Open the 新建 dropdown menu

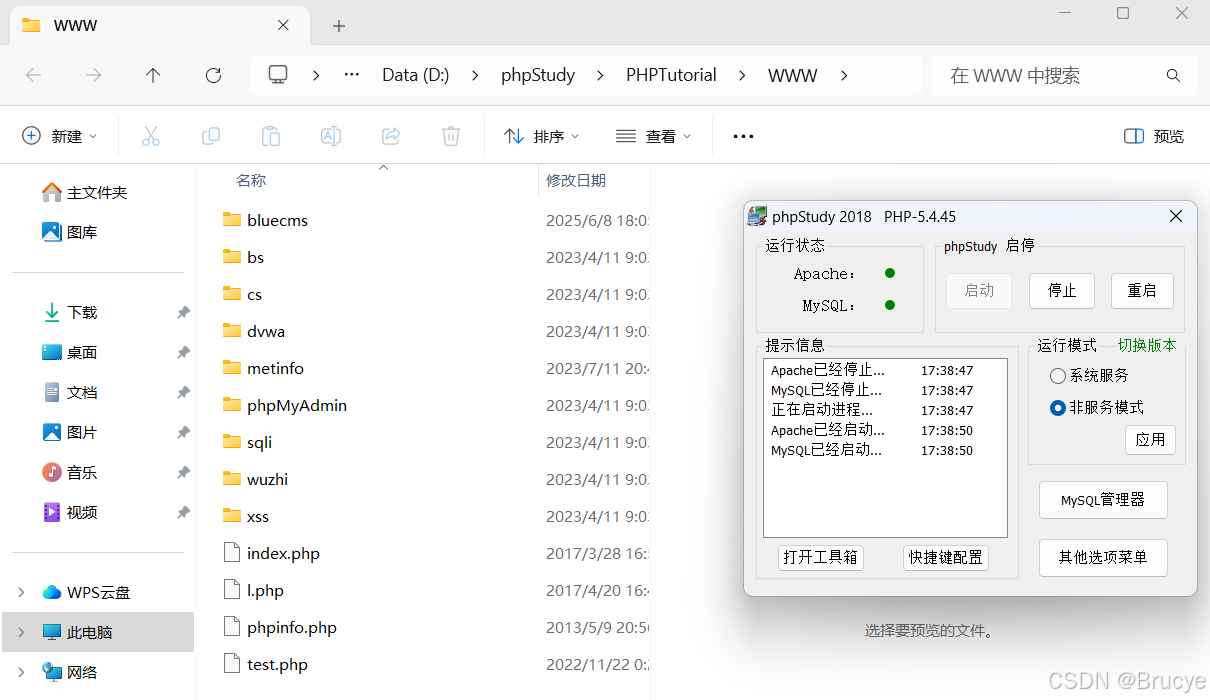click(60, 136)
